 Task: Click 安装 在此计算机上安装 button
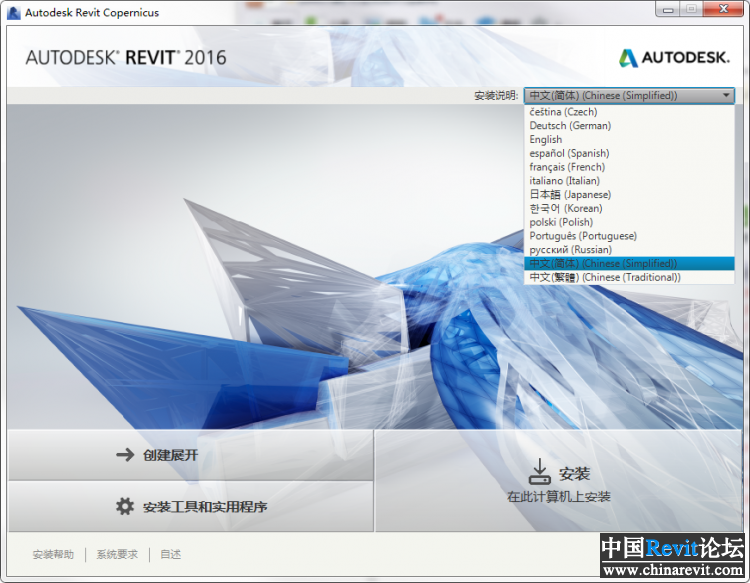pos(558,480)
